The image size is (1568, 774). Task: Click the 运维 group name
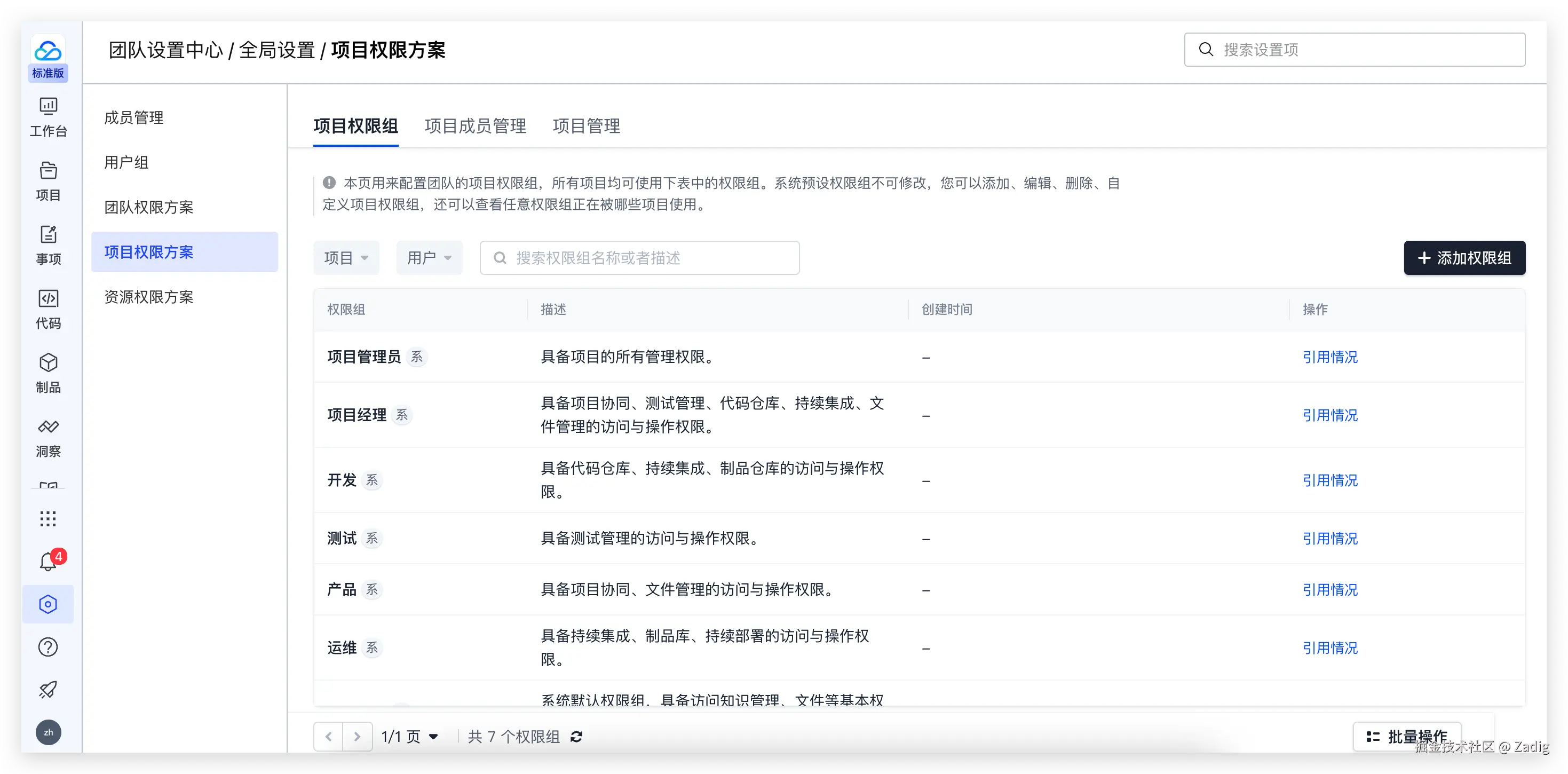point(342,648)
